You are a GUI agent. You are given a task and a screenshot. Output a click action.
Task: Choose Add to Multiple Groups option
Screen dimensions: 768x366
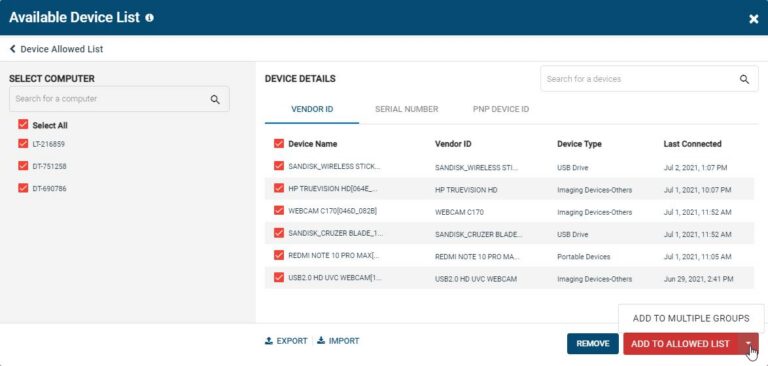[691, 318]
